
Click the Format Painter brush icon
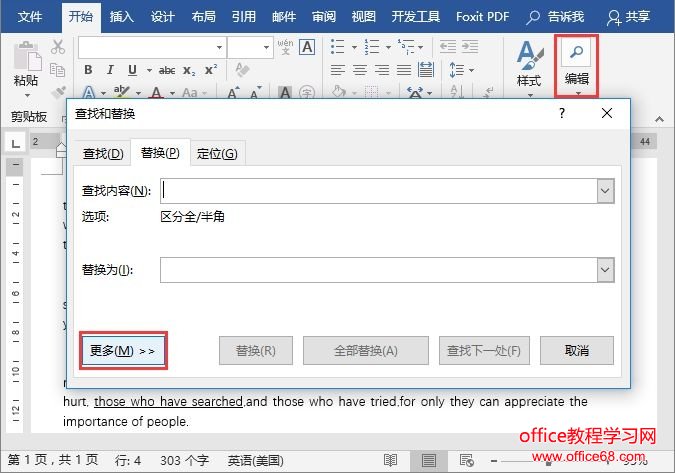pos(58,92)
